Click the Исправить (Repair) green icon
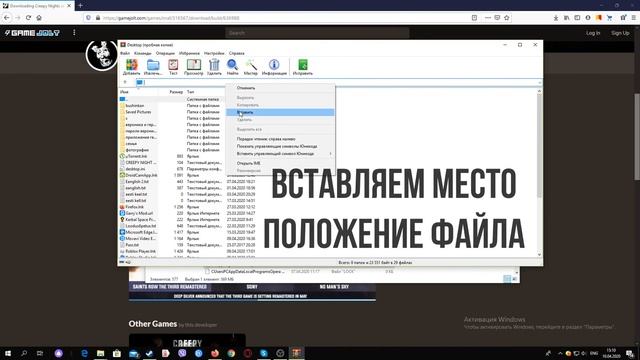Screen dimensions: 640x360 coord(302,67)
